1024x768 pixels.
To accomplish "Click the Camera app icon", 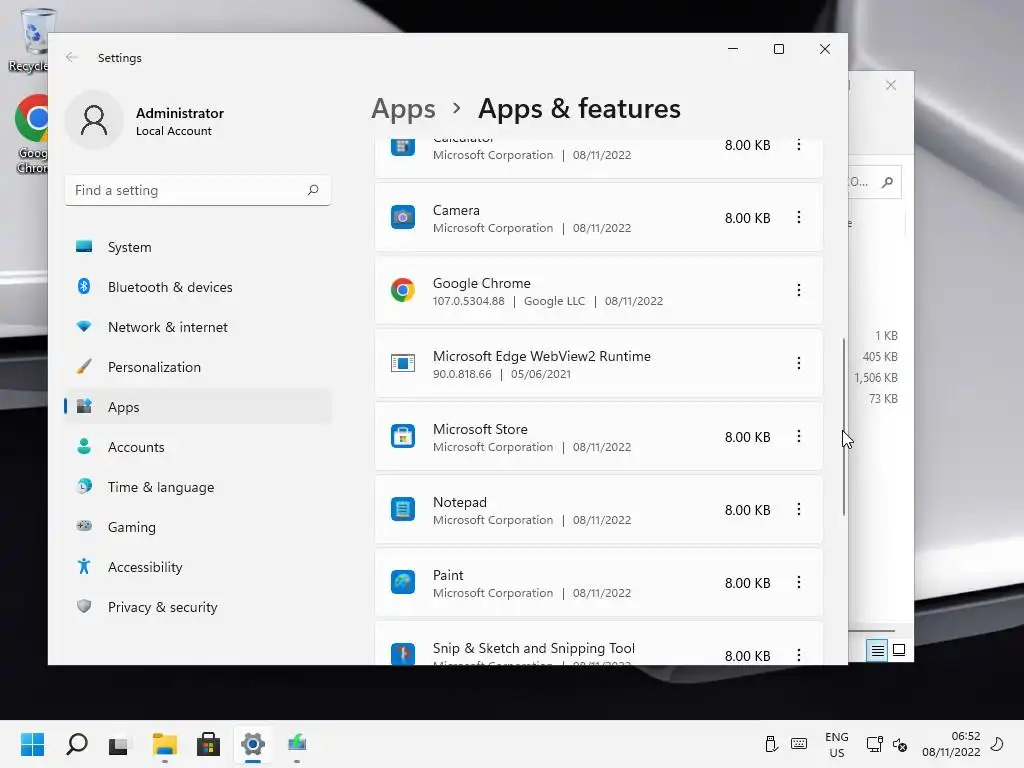I will (402, 217).
